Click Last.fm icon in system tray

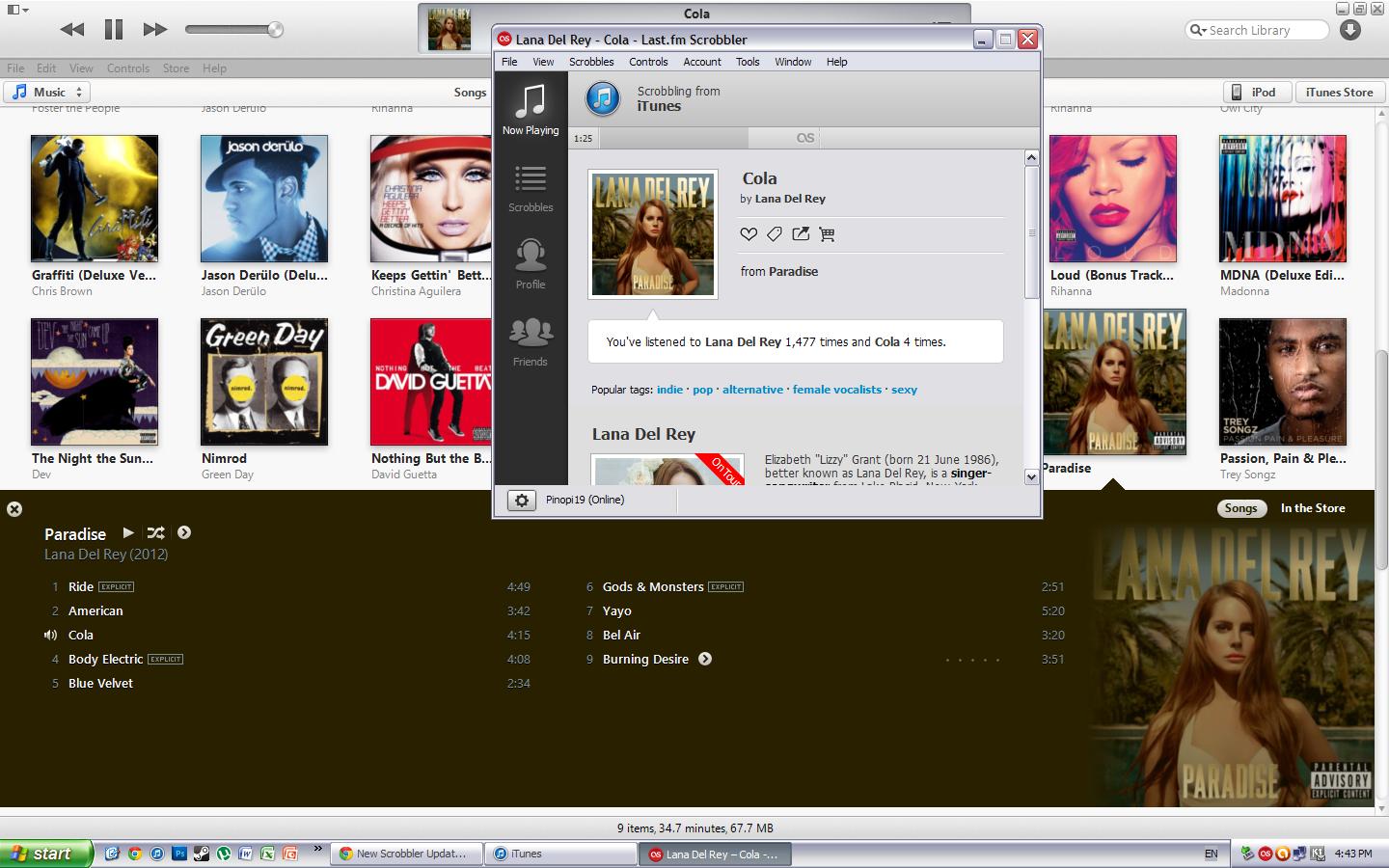pos(1265,854)
